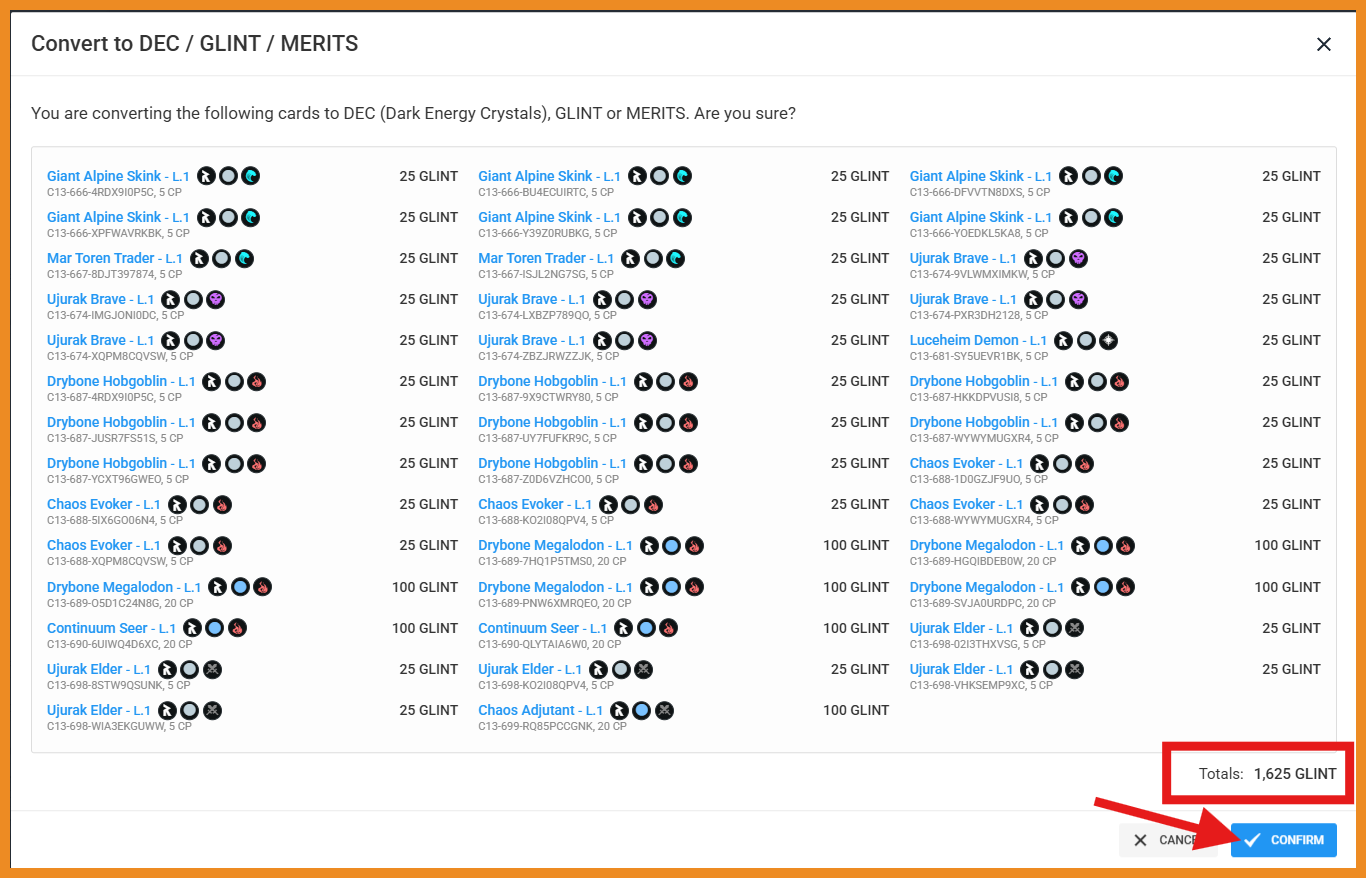The image size is (1366, 878).
Task: Open Ujurak Elder link above C13-698-02I3THXVSG
Action: point(962,628)
